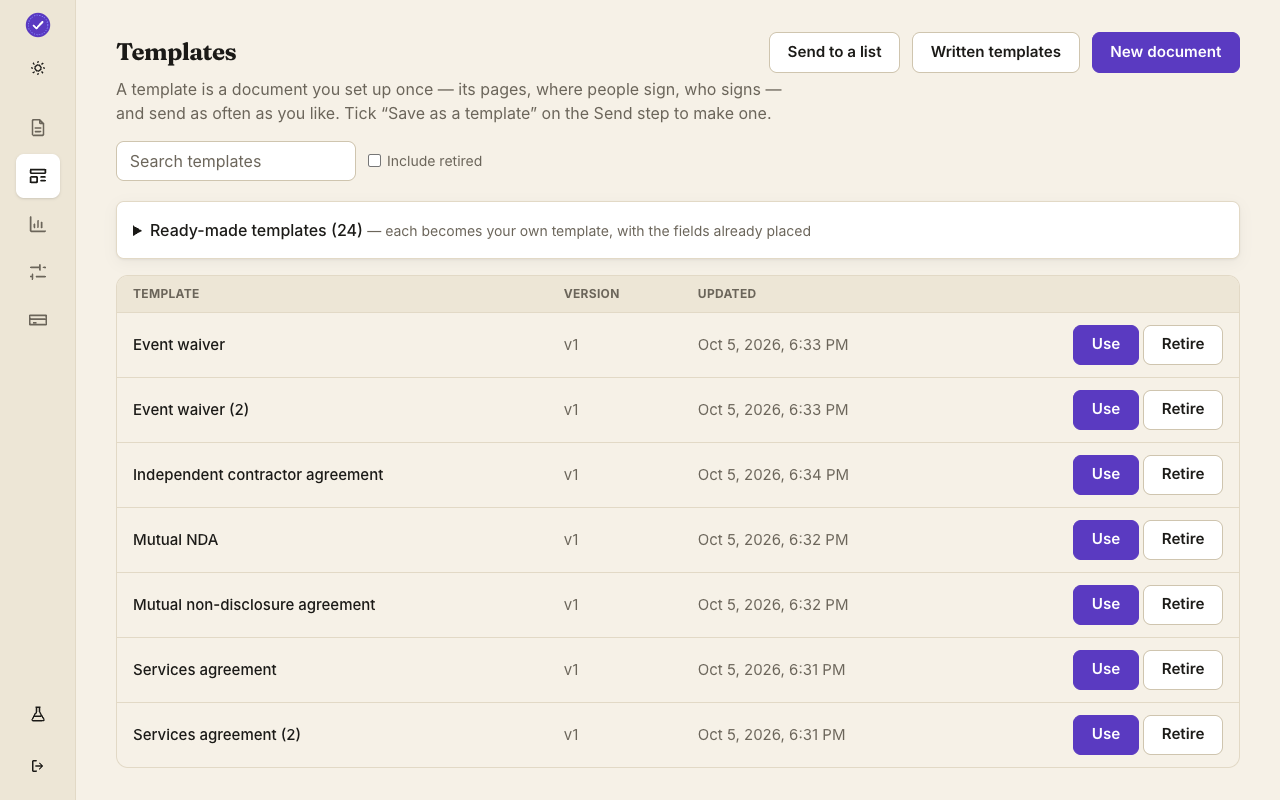Use the Event waiver (2) template
This screenshot has width=1280, height=800.
click(x=1106, y=410)
